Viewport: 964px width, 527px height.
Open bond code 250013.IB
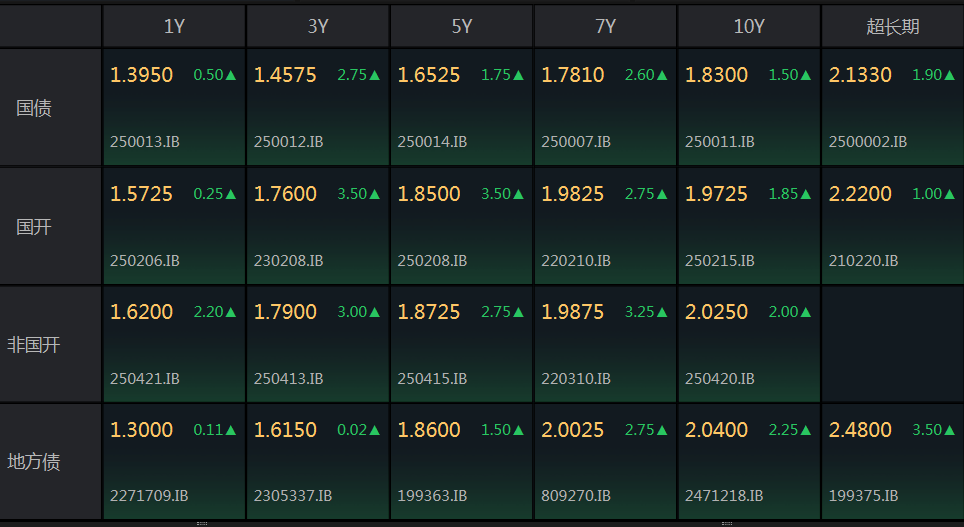(x=145, y=142)
